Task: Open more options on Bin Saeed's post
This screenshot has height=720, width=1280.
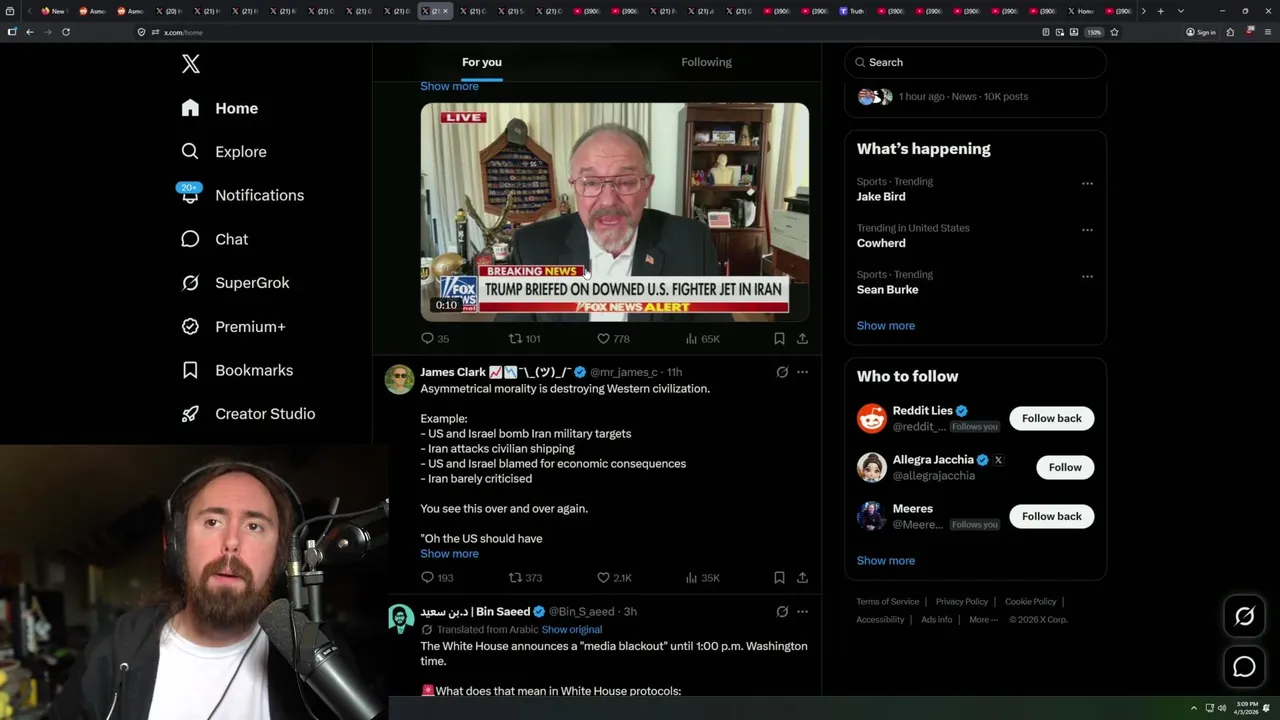Action: [x=802, y=611]
